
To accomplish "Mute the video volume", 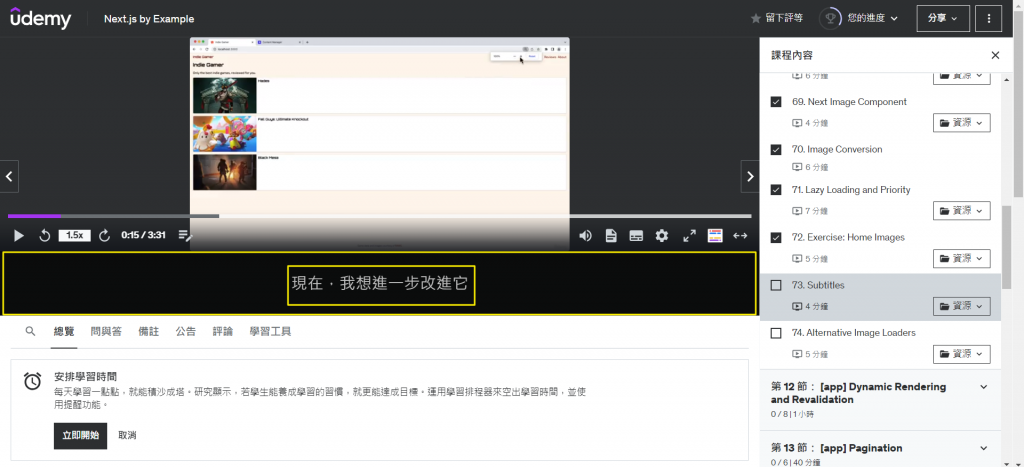I will pos(585,236).
